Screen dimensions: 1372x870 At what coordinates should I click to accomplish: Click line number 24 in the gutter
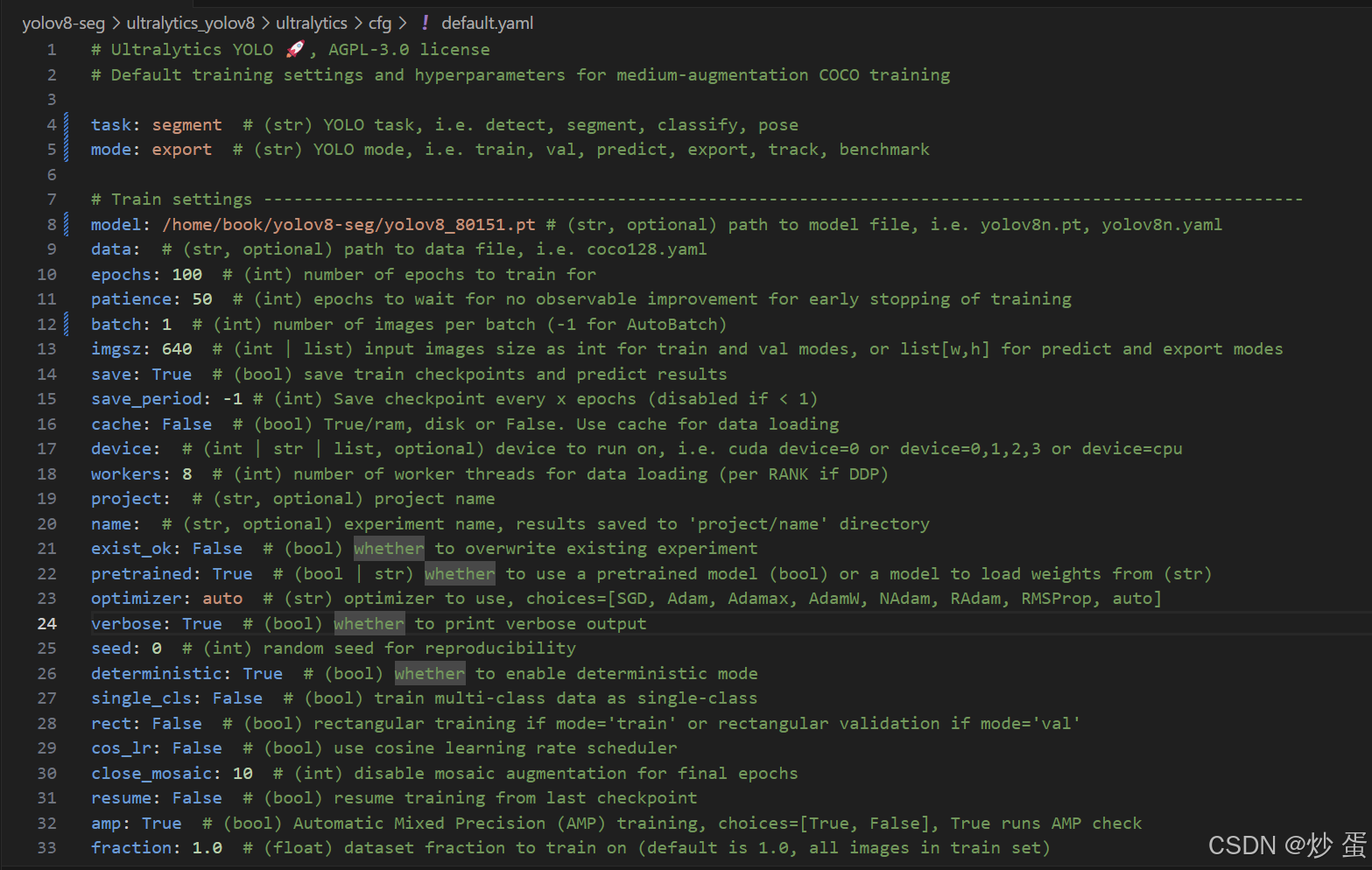[x=47, y=624]
